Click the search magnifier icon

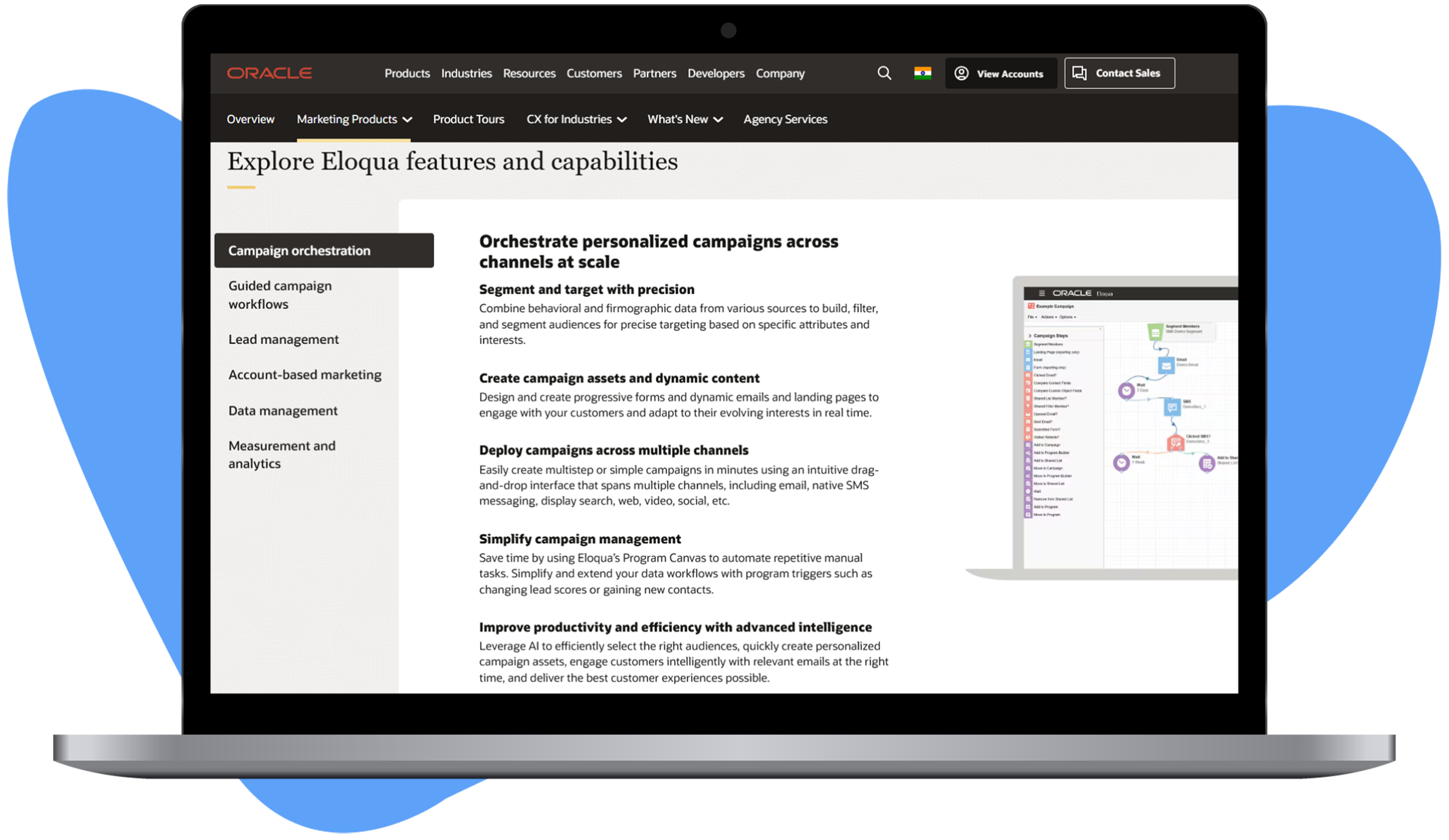tap(884, 73)
